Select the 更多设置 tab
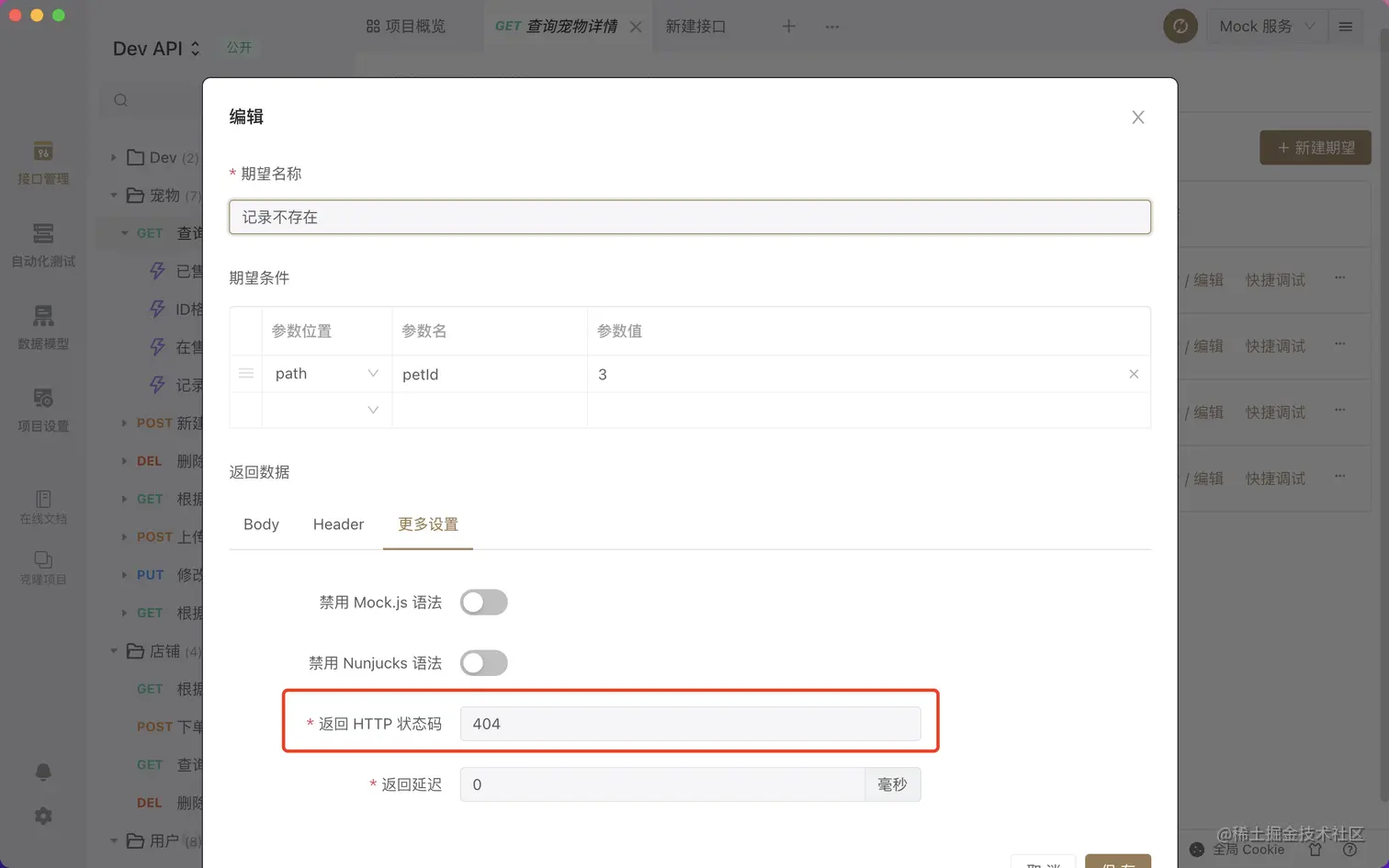Image resolution: width=1389 pixels, height=868 pixels. pos(428,524)
